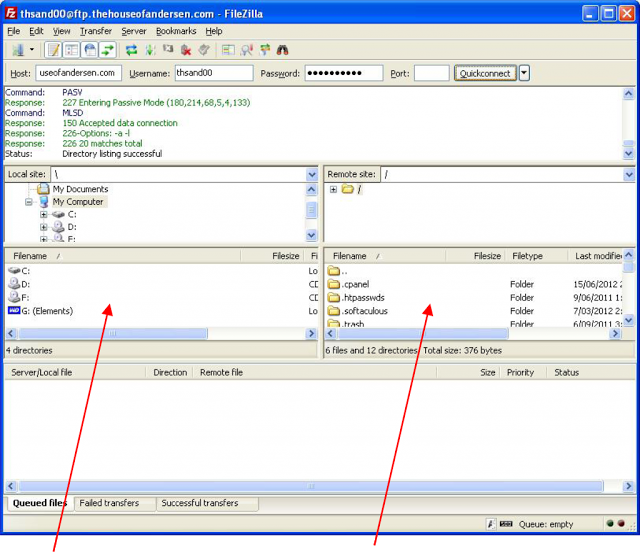Toggle the remote directory tree view

coord(90,50)
